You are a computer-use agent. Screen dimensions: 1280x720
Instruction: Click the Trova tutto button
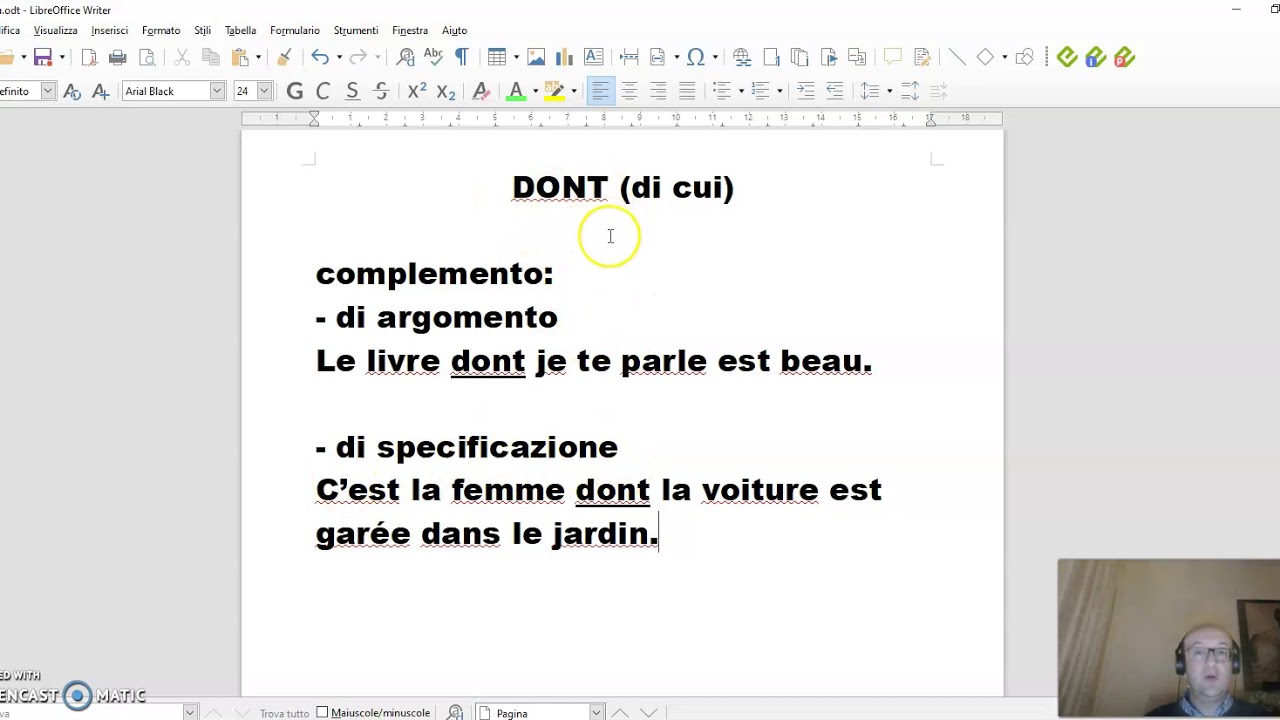(284, 713)
